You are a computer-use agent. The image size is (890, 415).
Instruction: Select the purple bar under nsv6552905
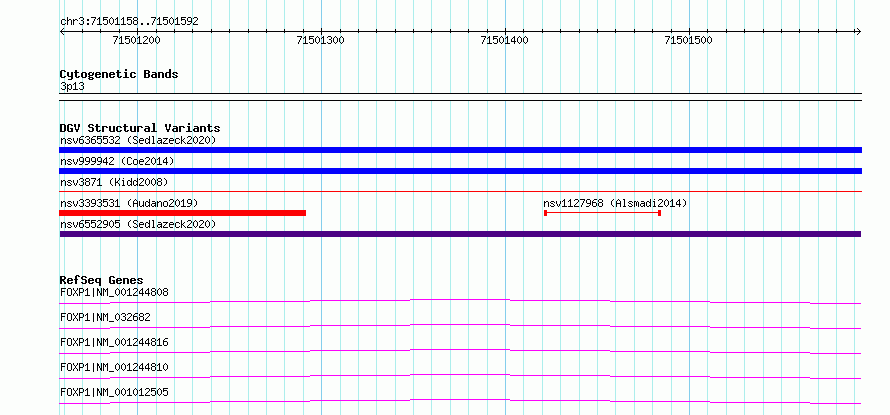tap(460, 234)
